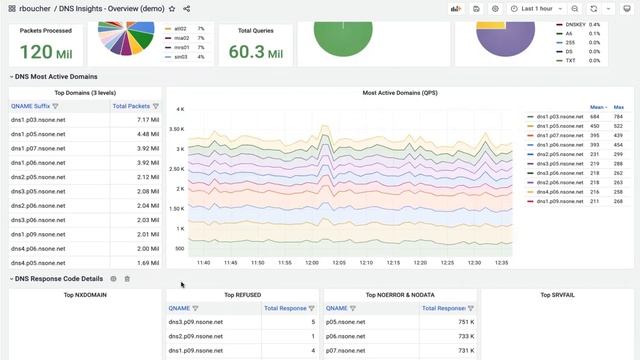This screenshot has height=360, width=640.
Task: Share the dashboard via share icon
Action: 187,9
